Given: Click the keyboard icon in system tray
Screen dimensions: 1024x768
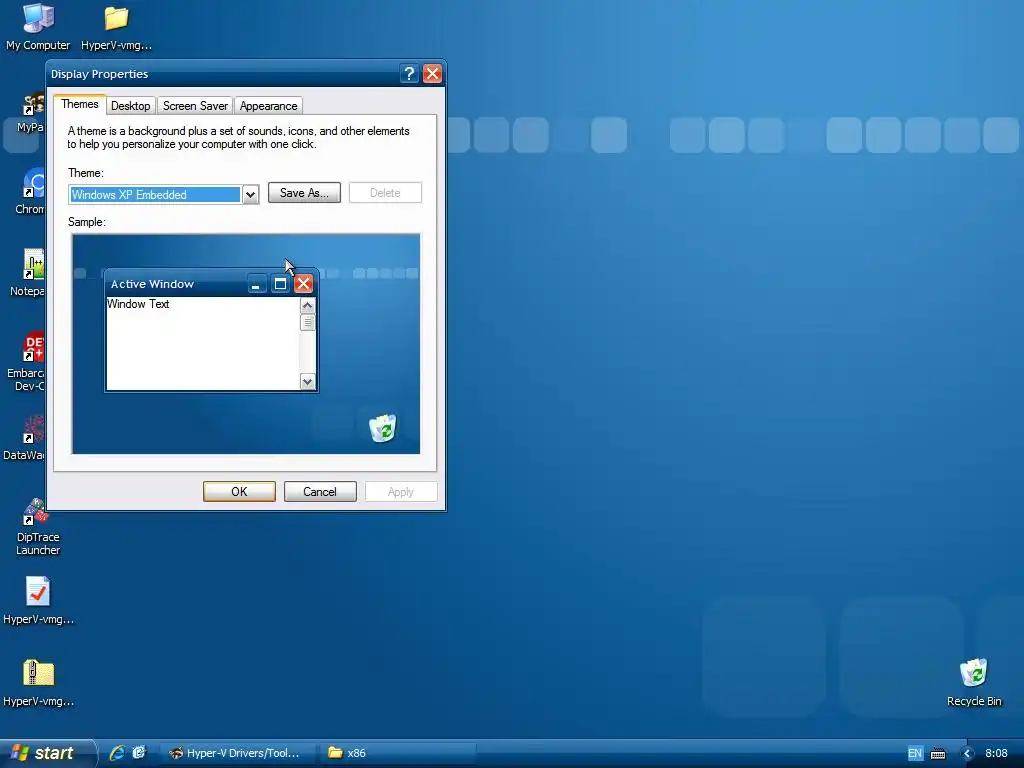Looking at the screenshot, I should point(938,754).
